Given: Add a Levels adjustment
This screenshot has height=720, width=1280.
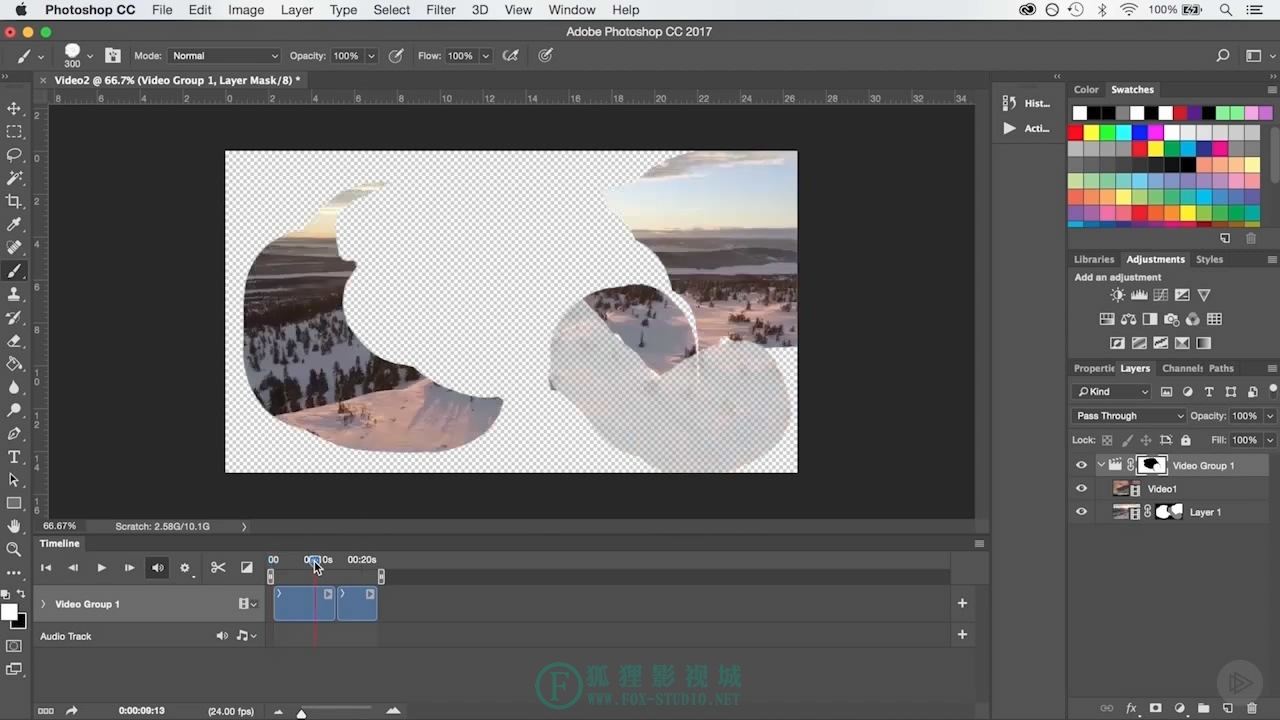Looking at the screenshot, I should coord(1139,295).
